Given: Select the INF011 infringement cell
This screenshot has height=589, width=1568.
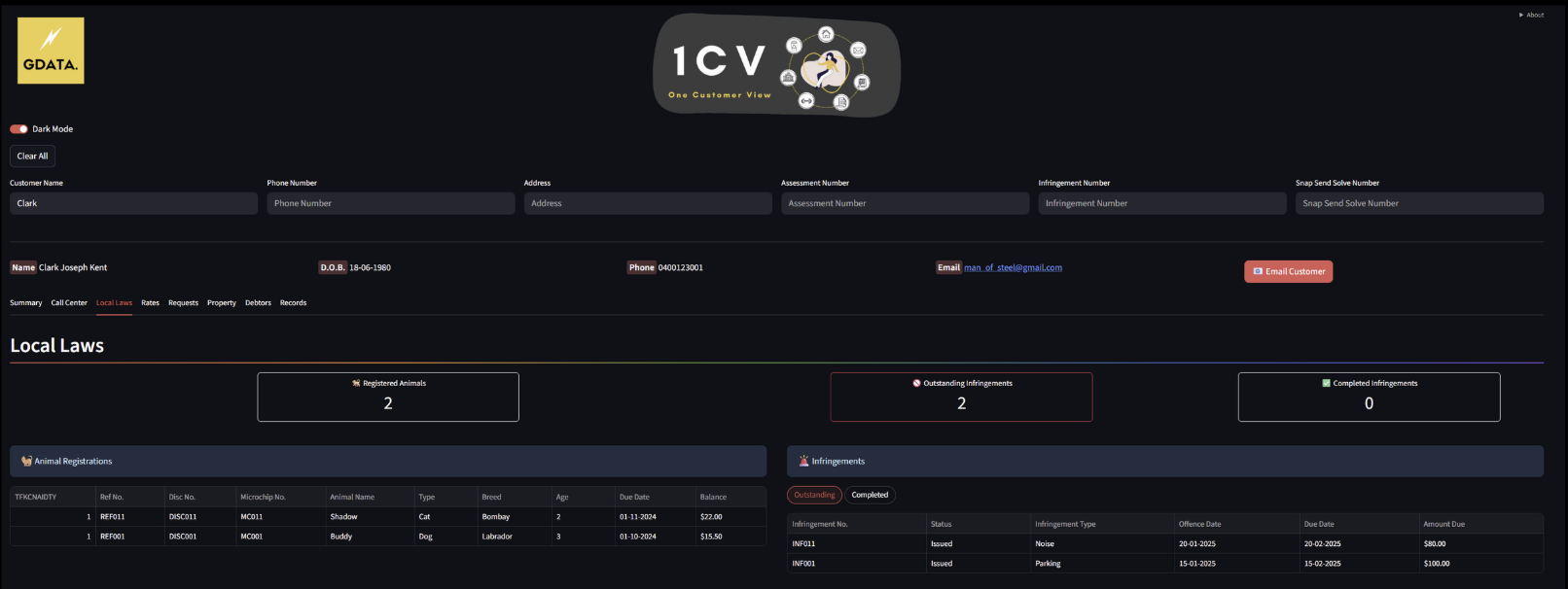Looking at the screenshot, I should pyautogui.click(x=856, y=543).
